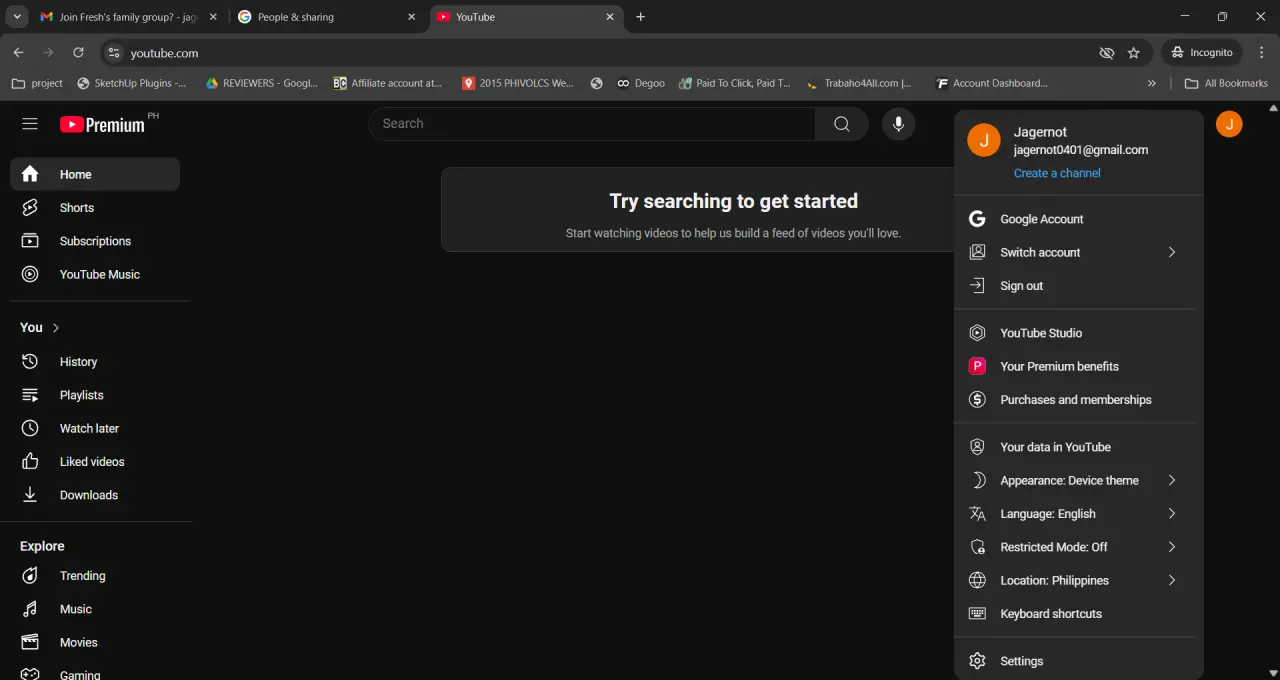Screen dimensions: 1280x680
Task: Bookmark this page with the star
Action: coord(1133,53)
